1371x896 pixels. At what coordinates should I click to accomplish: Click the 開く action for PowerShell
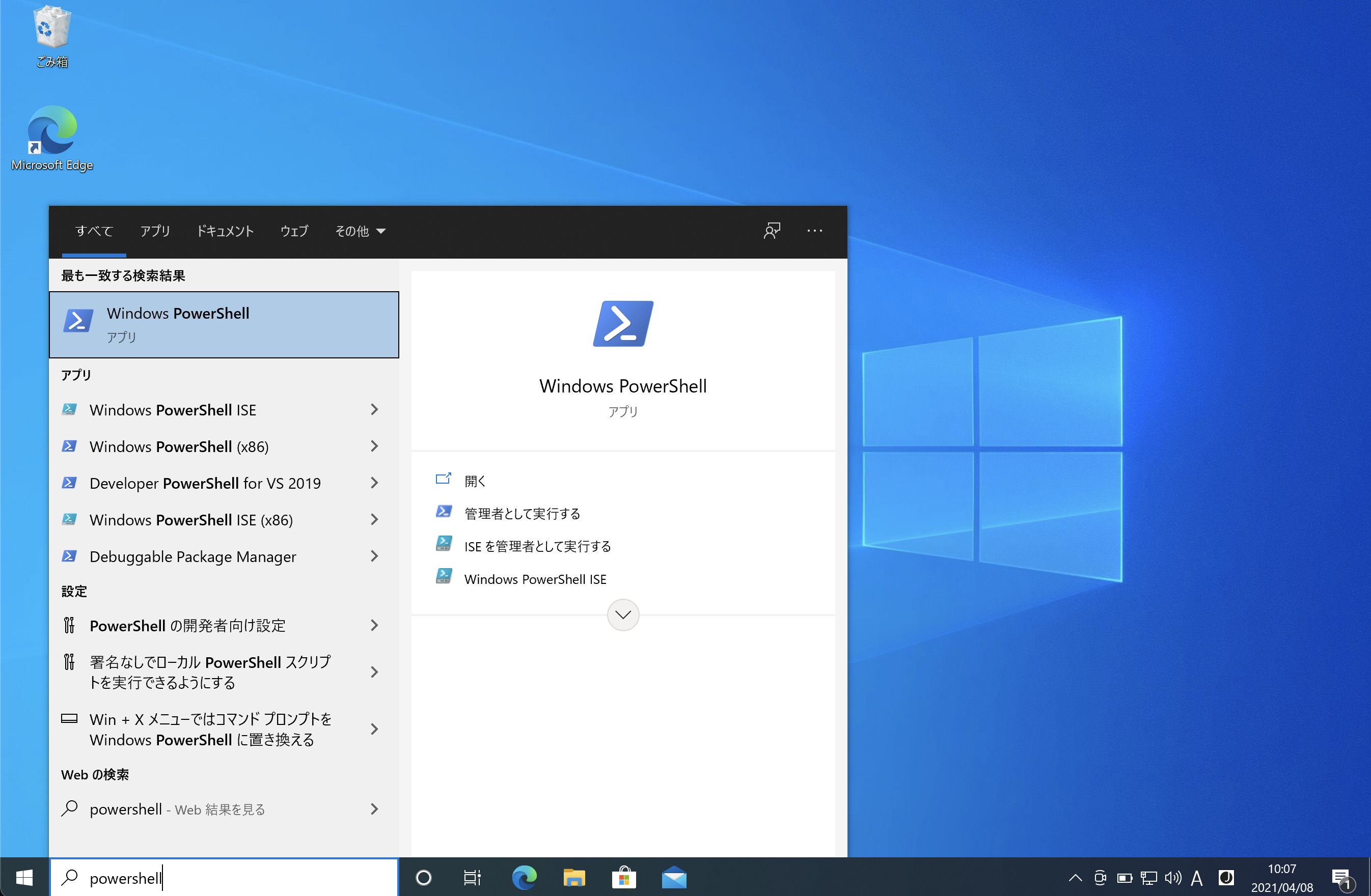point(475,480)
